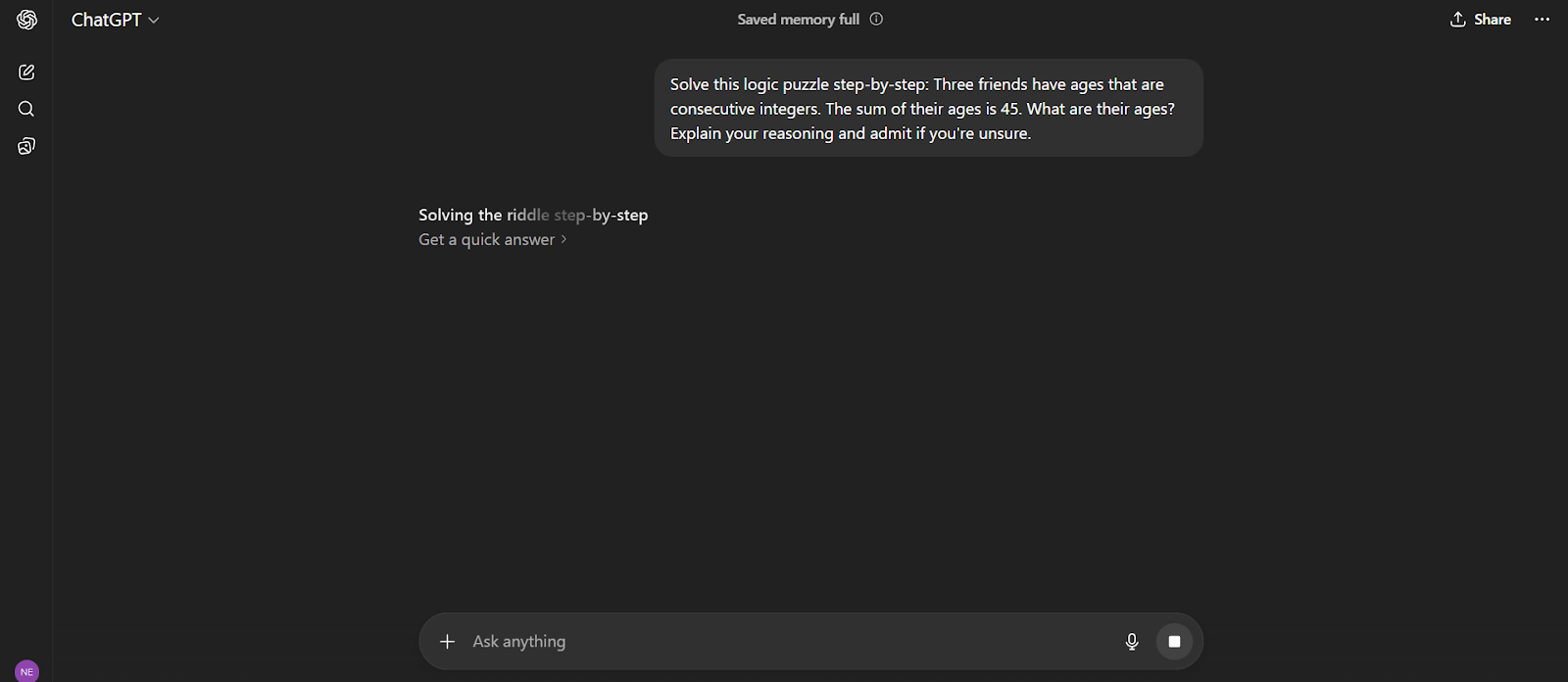The image size is (1568, 682).
Task: Focus the 'Ask anything' input field
Action: [x=784, y=642]
